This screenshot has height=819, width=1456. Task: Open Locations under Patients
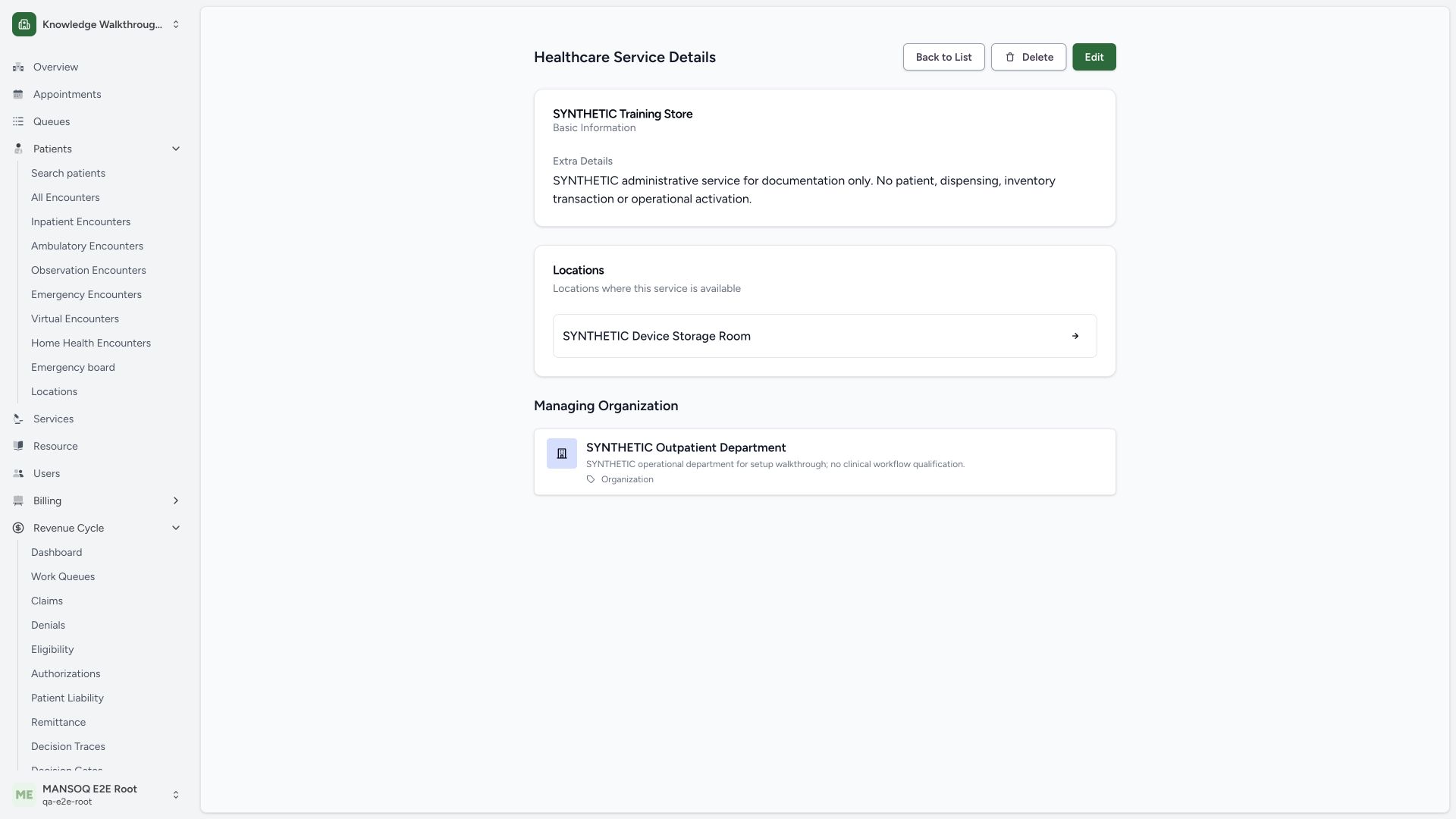[54, 391]
